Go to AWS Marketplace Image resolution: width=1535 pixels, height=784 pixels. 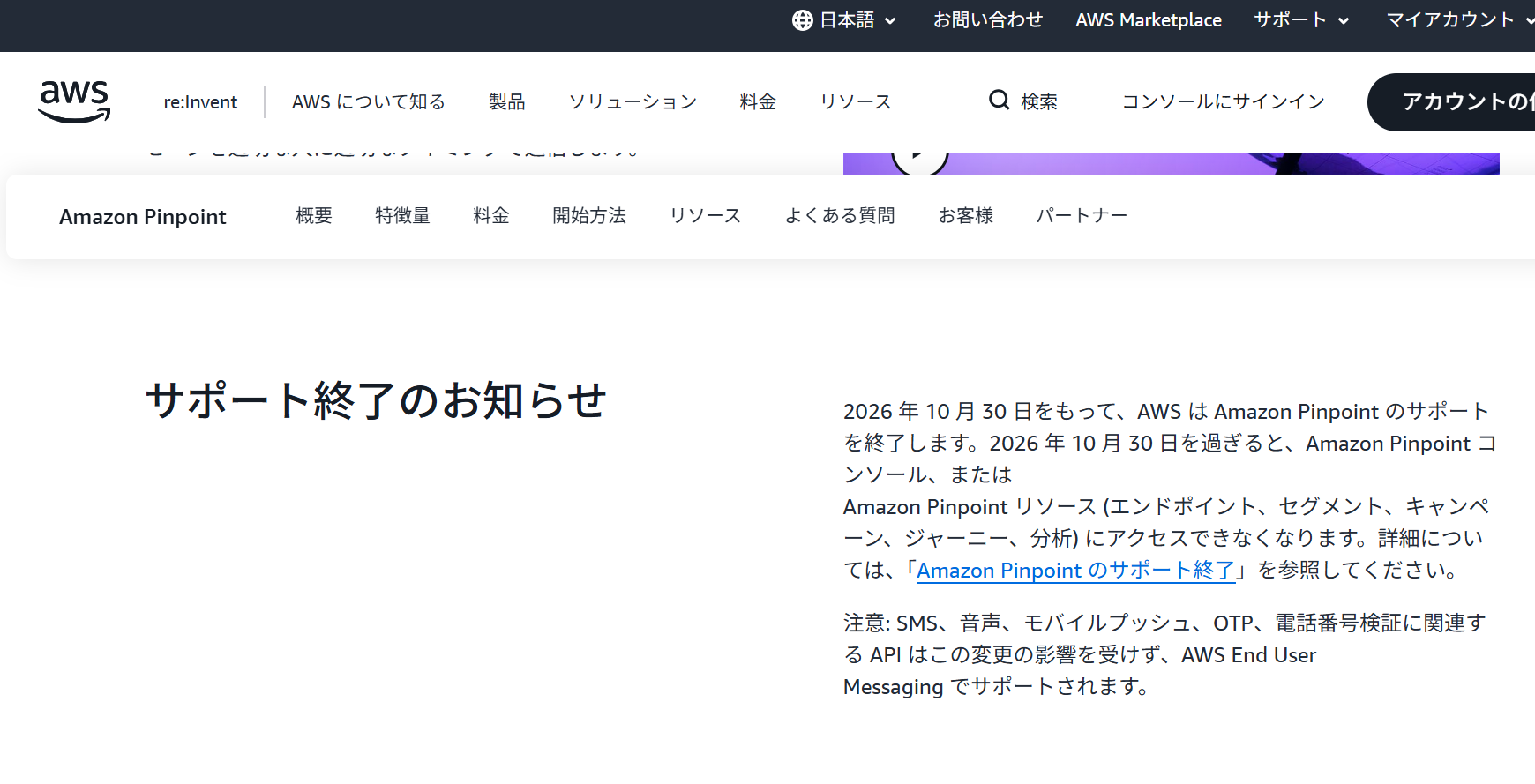pos(1148,20)
